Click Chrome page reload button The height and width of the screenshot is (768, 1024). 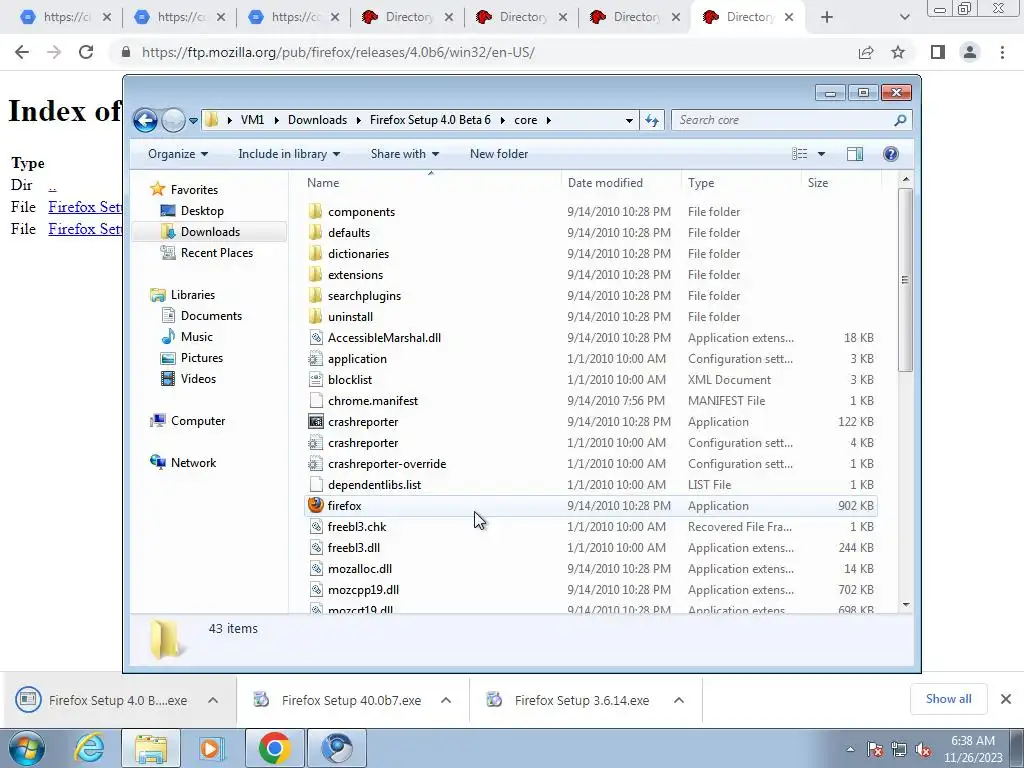(86, 52)
